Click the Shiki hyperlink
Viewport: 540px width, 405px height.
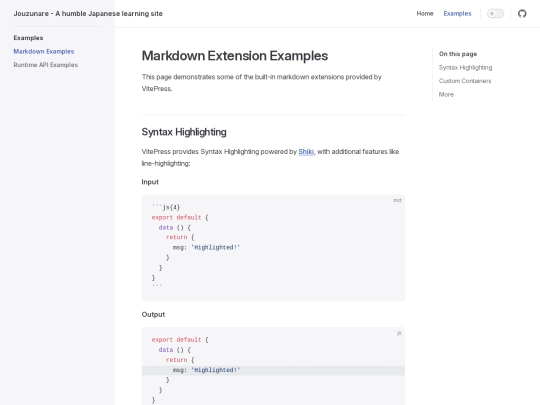(x=306, y=152)
